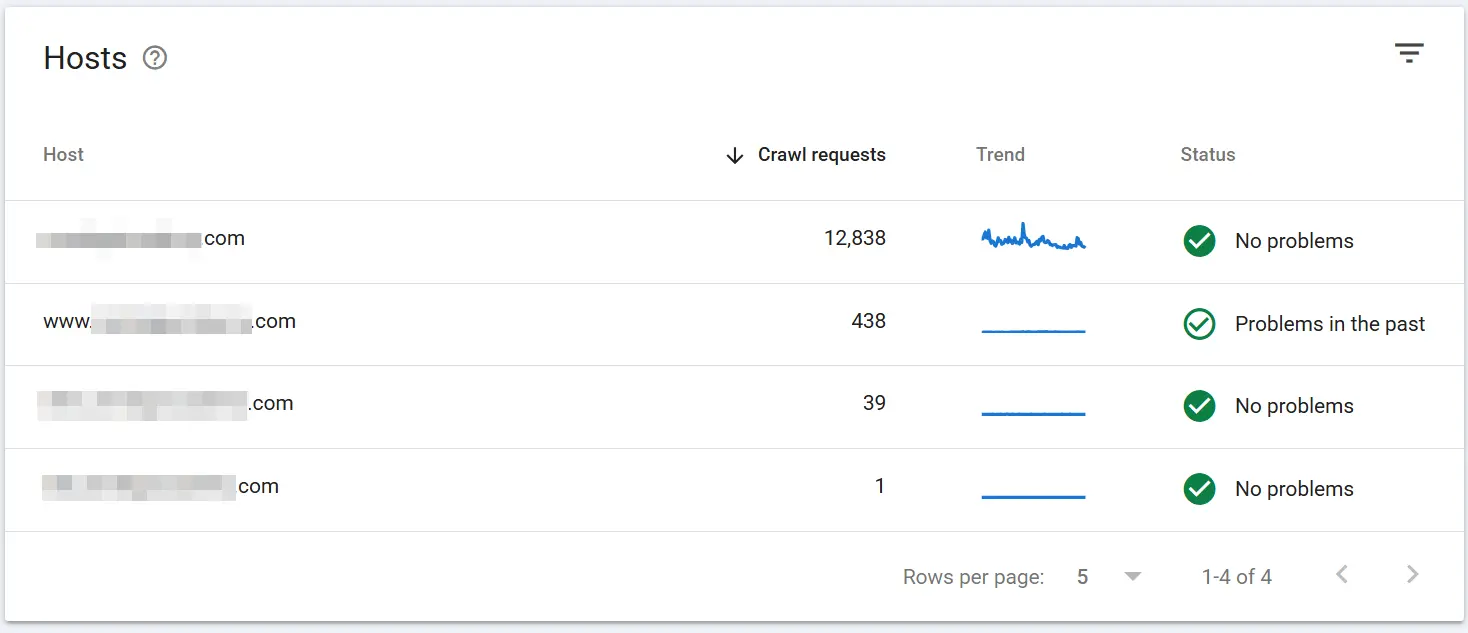Click the No problems status in the 12,838 row
This screenshot has width=1468, height=633.
[1294, 241]
